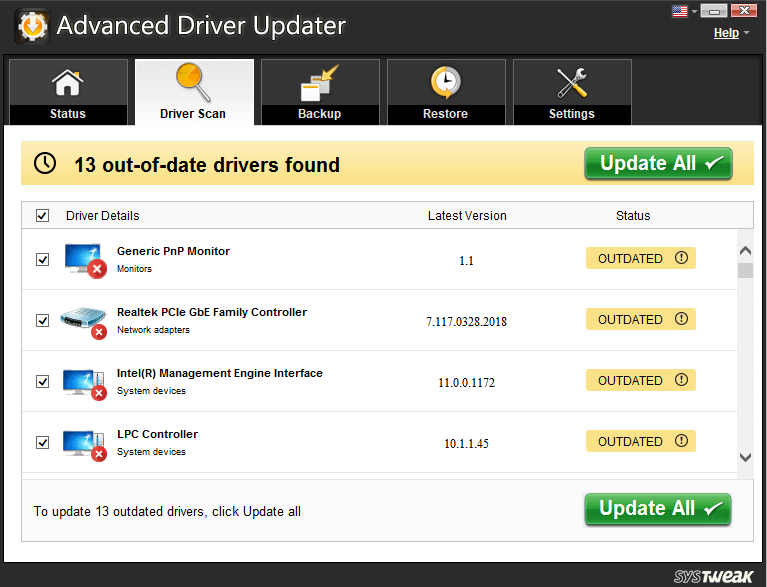This screenshot has width=767, height=587.
Task: Click the Intel Management Engine device icon
Action: coord(85,384)
